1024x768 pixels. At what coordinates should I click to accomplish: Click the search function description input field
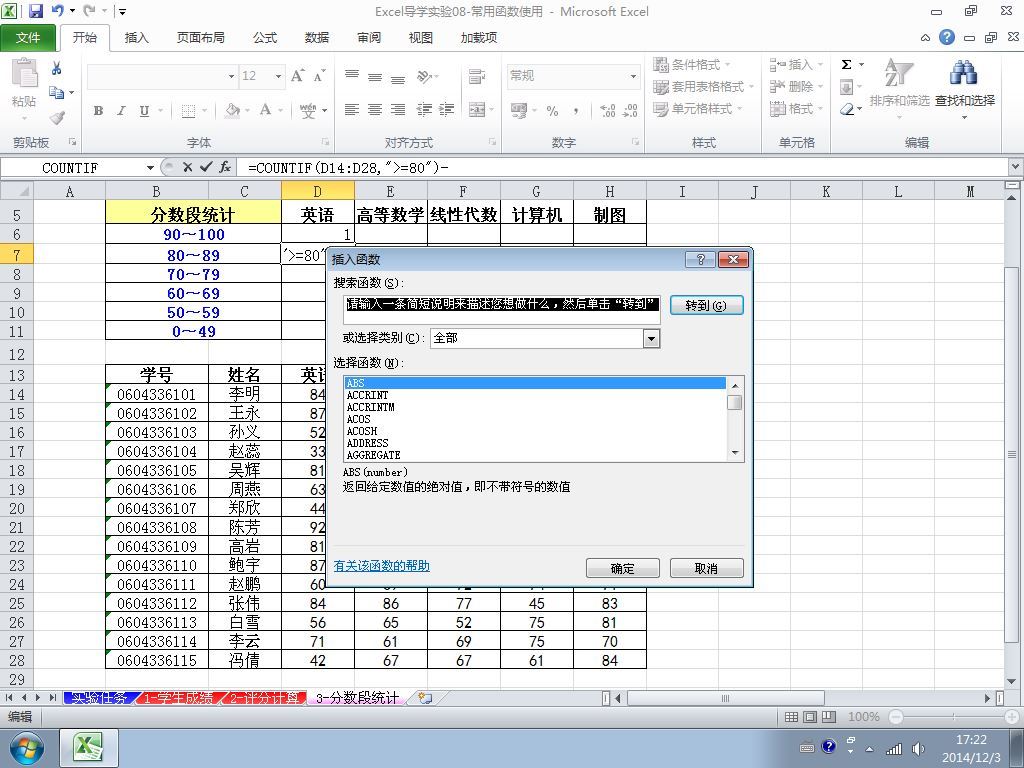click(502, 308)
